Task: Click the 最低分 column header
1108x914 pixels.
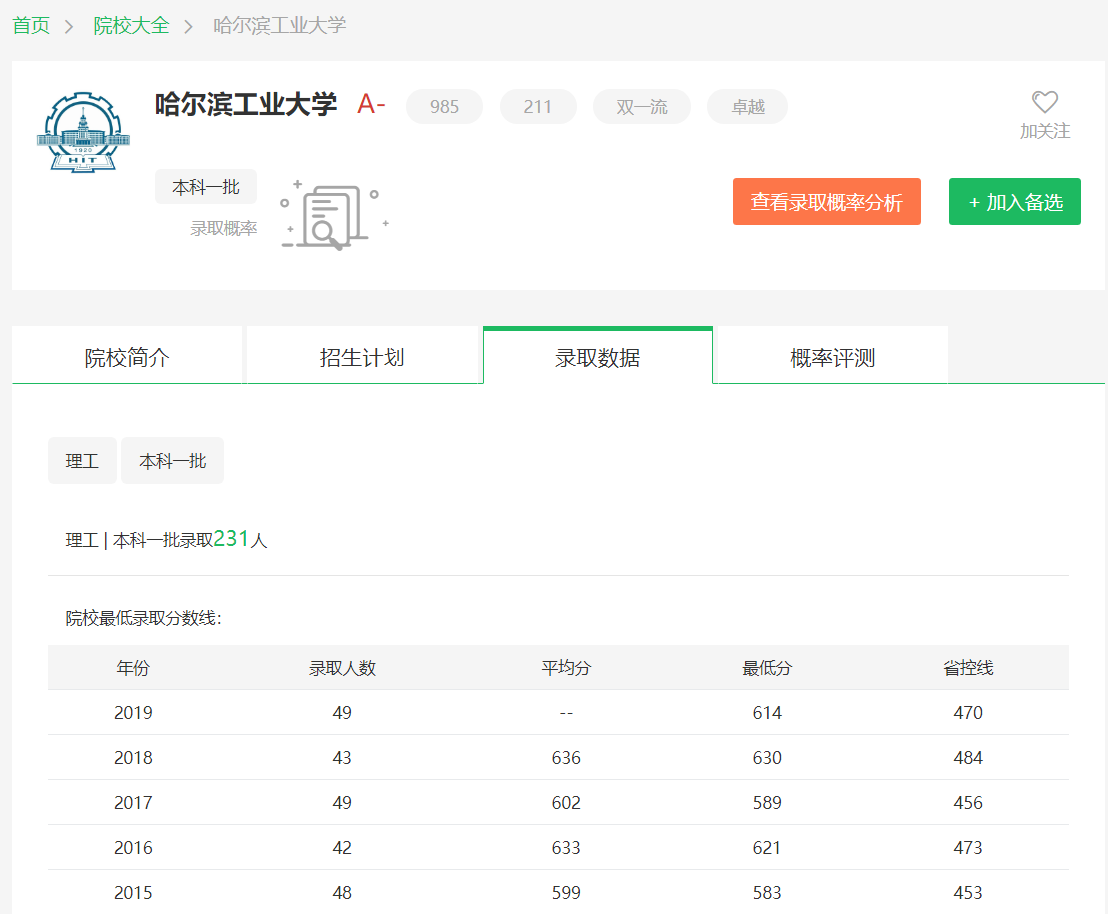Action: pos(767,668)
